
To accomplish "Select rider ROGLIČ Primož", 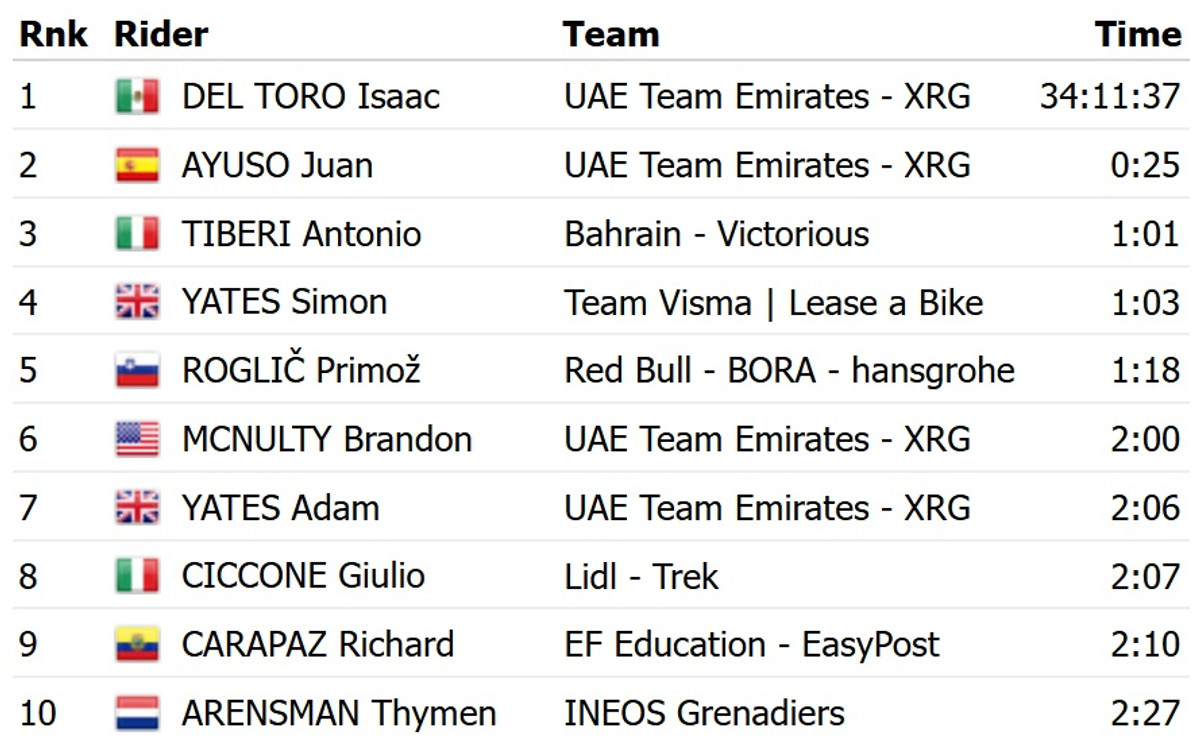I will click(x=301, y=371).
